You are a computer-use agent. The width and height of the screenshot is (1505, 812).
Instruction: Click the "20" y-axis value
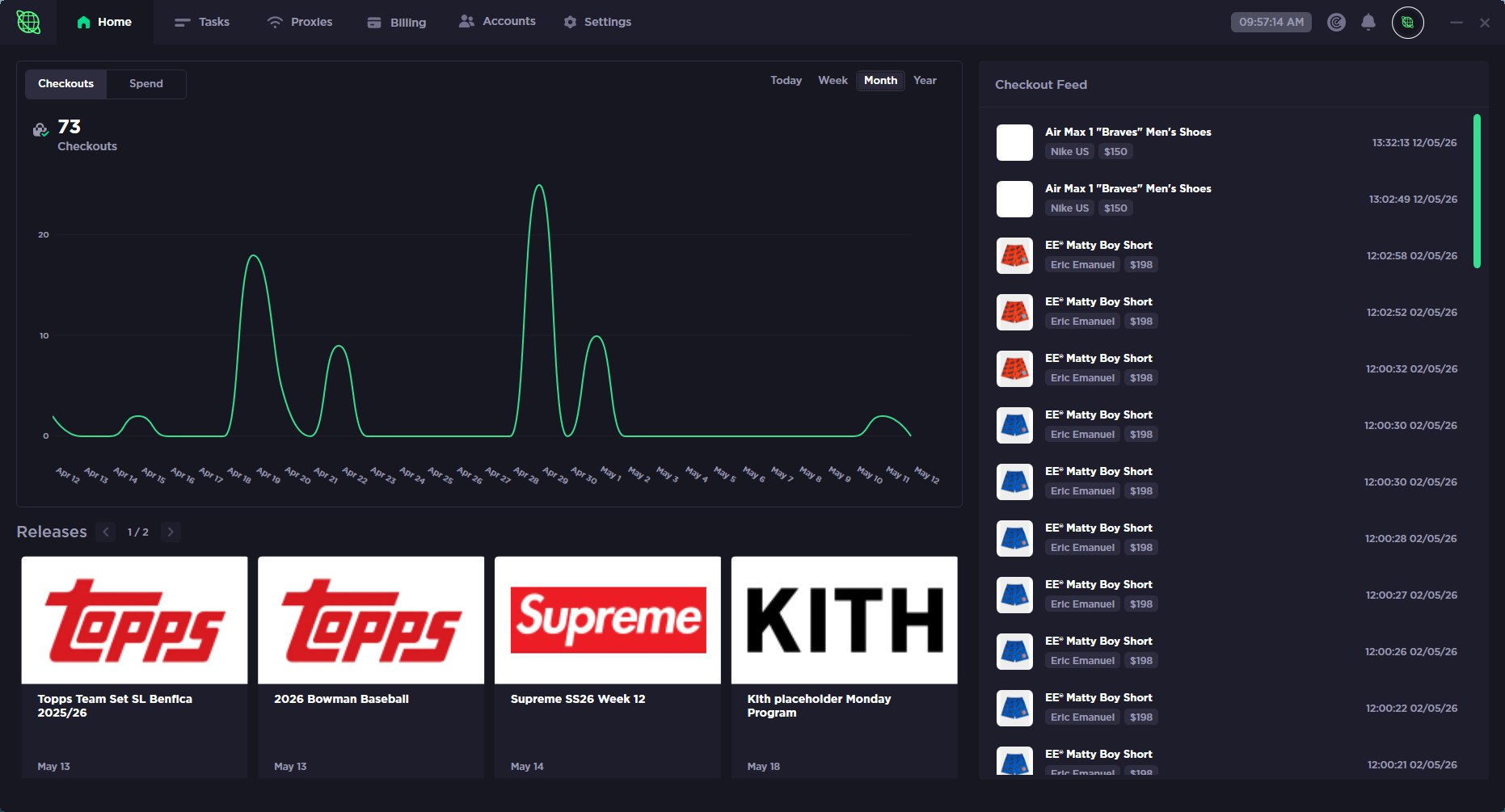(44, 235)
